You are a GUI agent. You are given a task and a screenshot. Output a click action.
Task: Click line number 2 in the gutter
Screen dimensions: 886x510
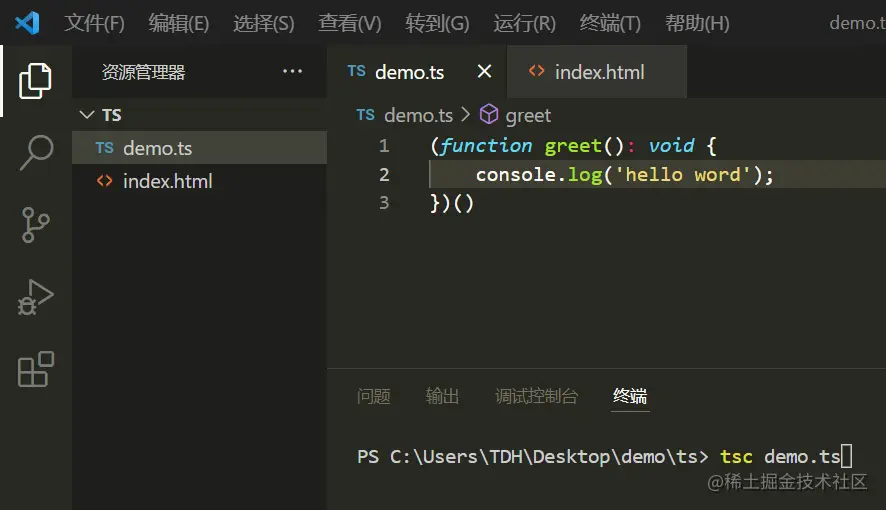click(x=384, y=175)
